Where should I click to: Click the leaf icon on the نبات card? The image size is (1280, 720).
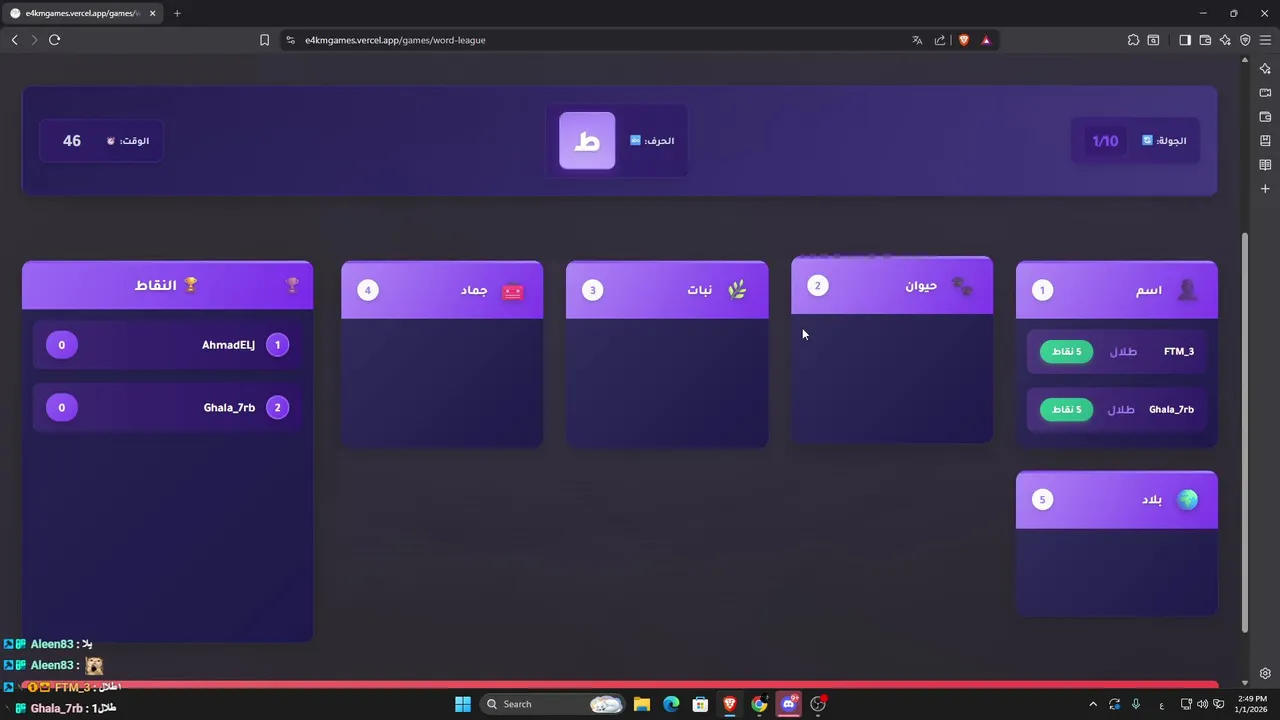tap(737, 290)
